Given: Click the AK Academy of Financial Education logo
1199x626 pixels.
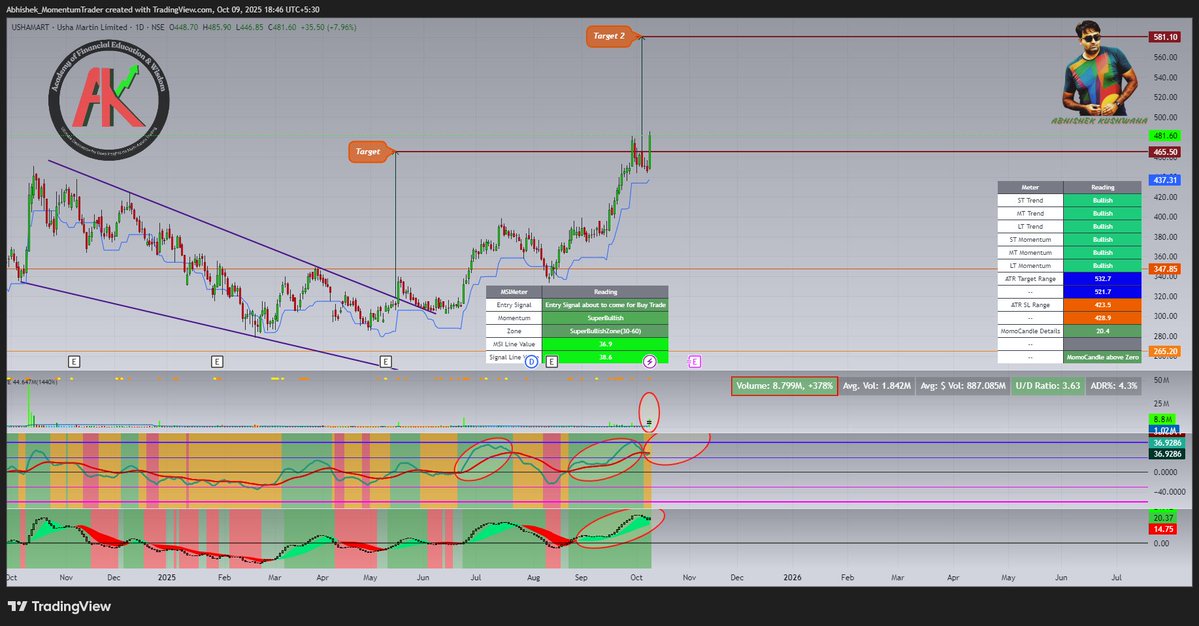Looking at the screenshot, I should tap(109, 99).
